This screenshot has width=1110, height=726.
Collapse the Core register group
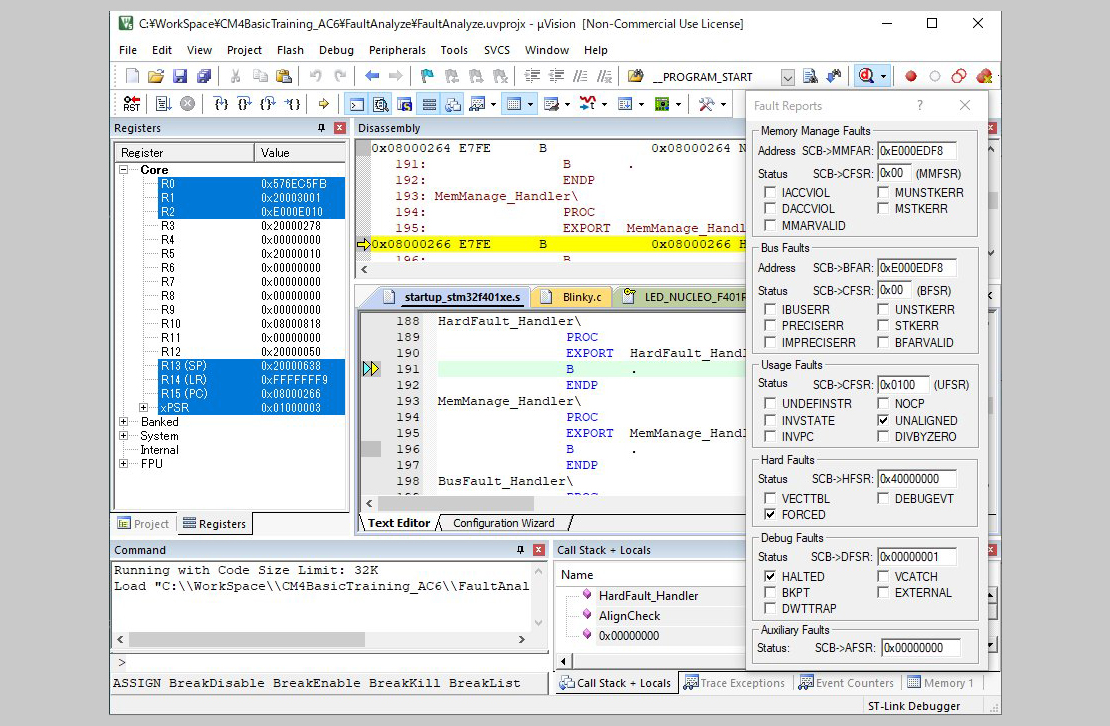123,170
